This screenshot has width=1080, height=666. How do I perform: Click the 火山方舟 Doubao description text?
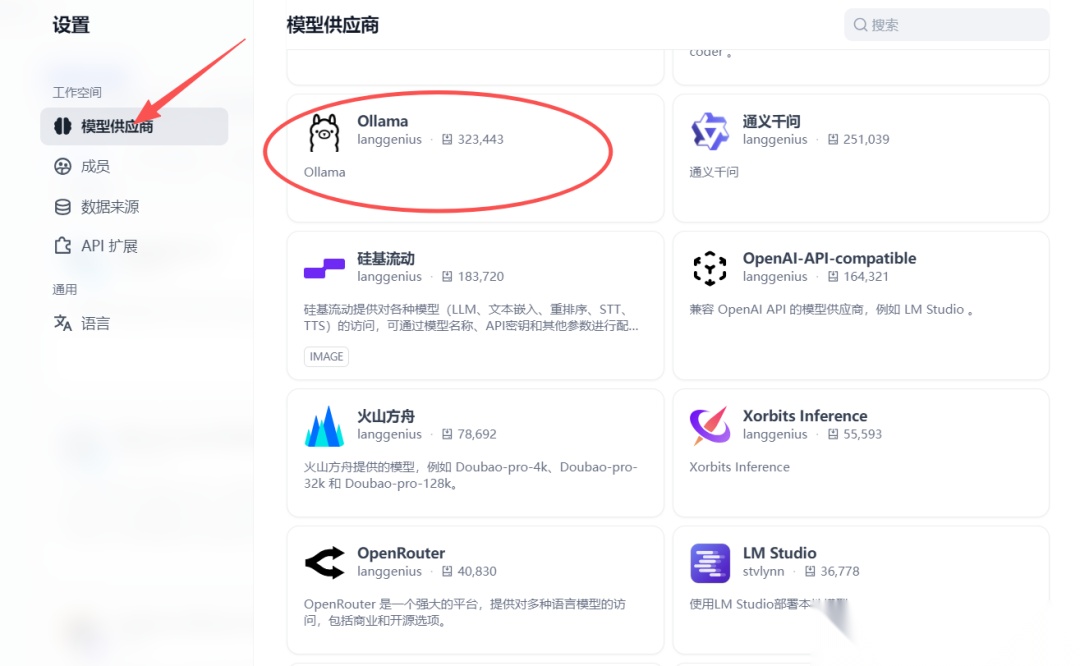(x=470, y=475)
